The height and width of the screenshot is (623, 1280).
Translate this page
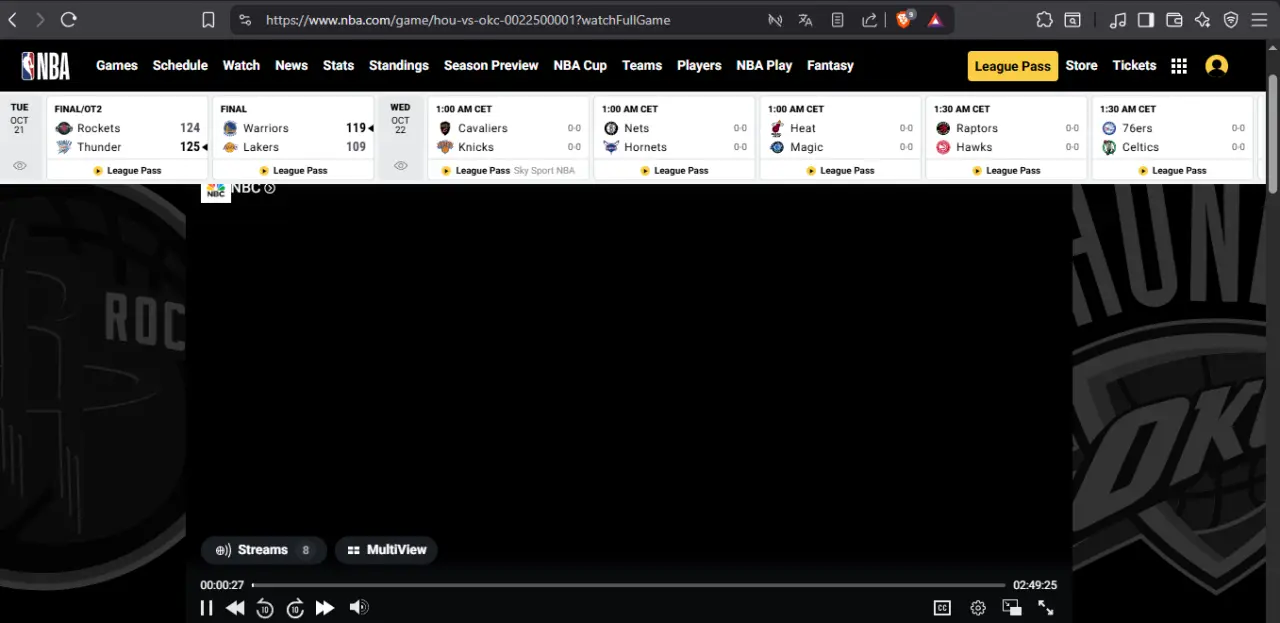click(x=806, y=20)
